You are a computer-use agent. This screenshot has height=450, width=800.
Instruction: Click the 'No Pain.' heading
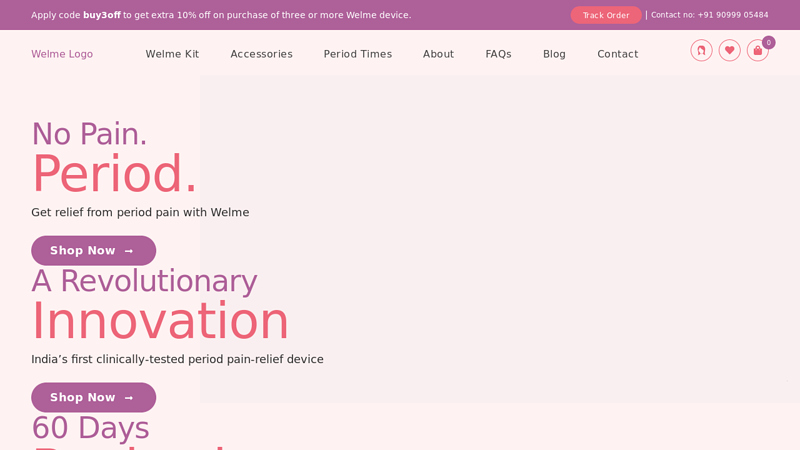(89, 134)
